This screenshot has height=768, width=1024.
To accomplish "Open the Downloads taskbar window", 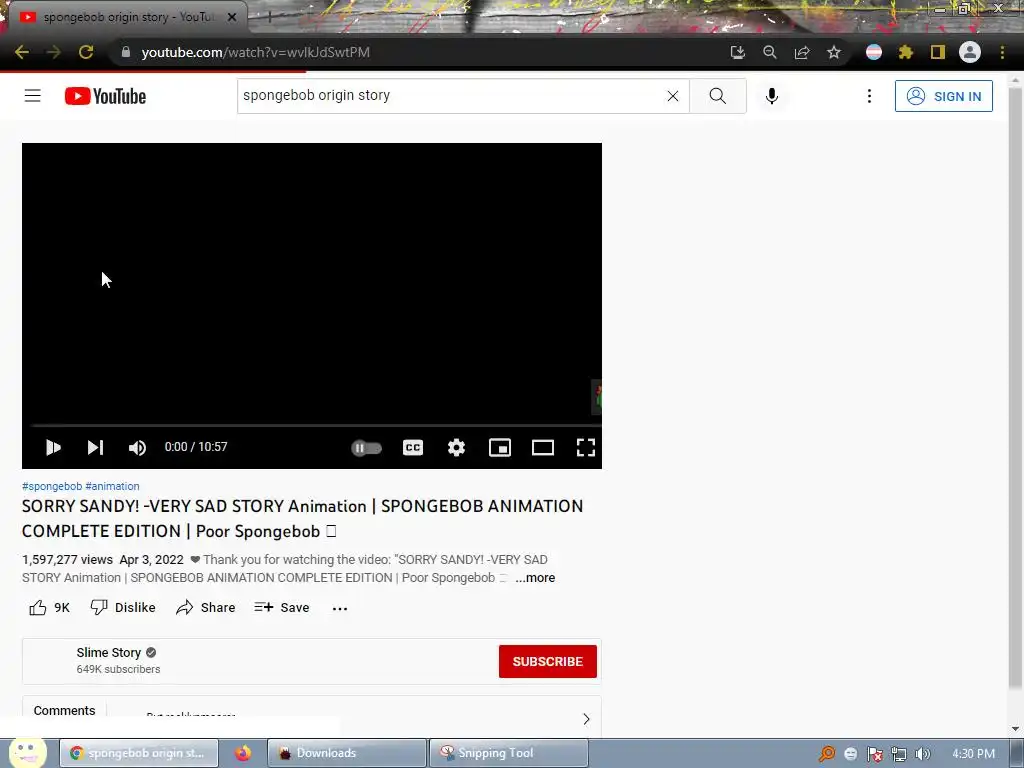I will pos(346,753).
